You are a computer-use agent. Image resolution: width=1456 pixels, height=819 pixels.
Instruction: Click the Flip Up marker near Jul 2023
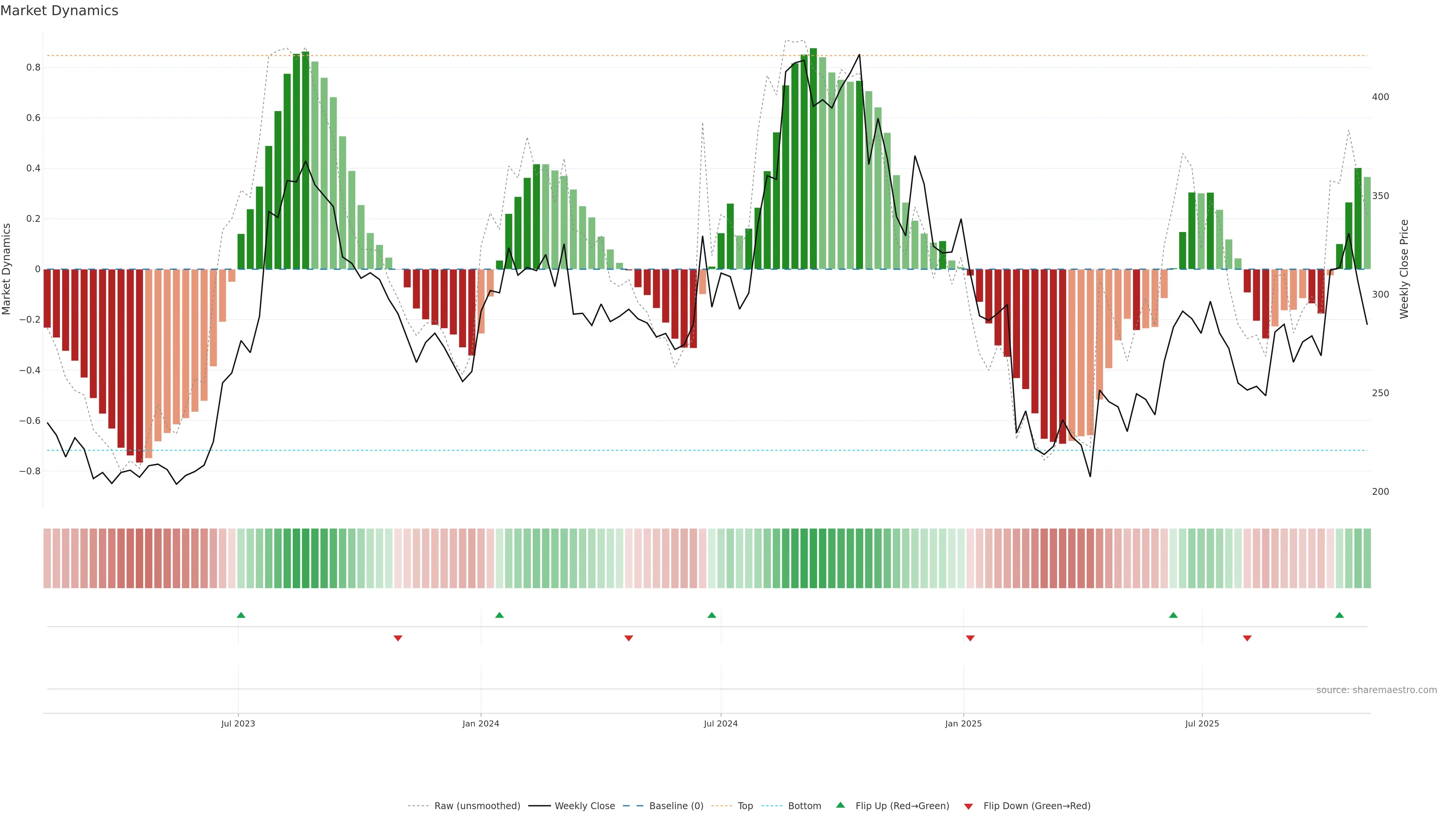[x=241, y=615]
